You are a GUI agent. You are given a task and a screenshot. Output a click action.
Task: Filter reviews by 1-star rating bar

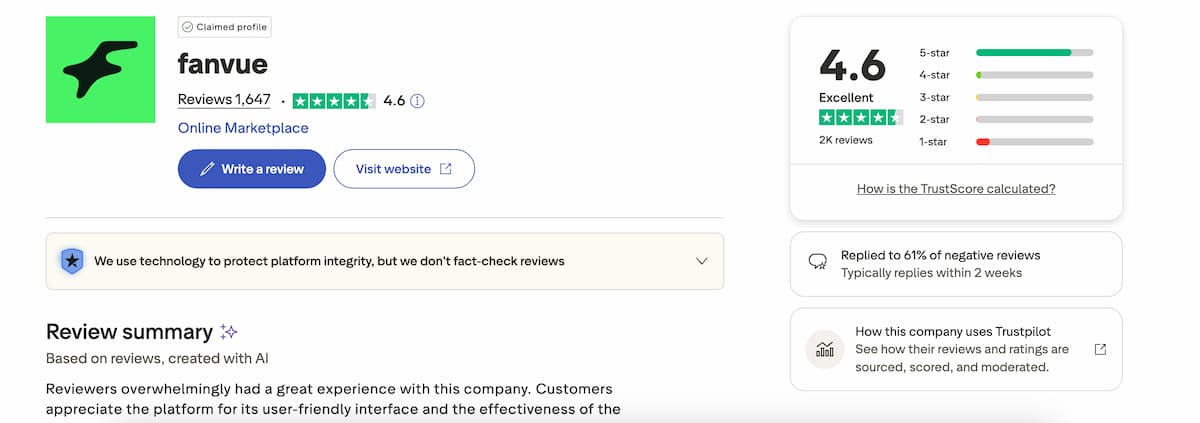[1034, 142]
